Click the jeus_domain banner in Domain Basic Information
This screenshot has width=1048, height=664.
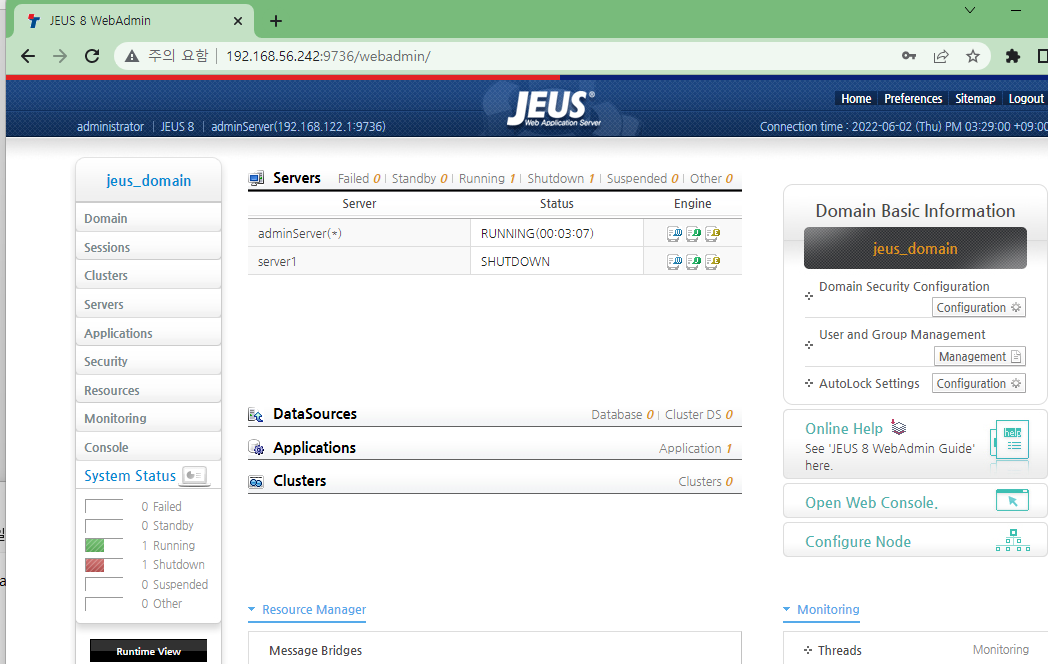[x=915, y=248]
